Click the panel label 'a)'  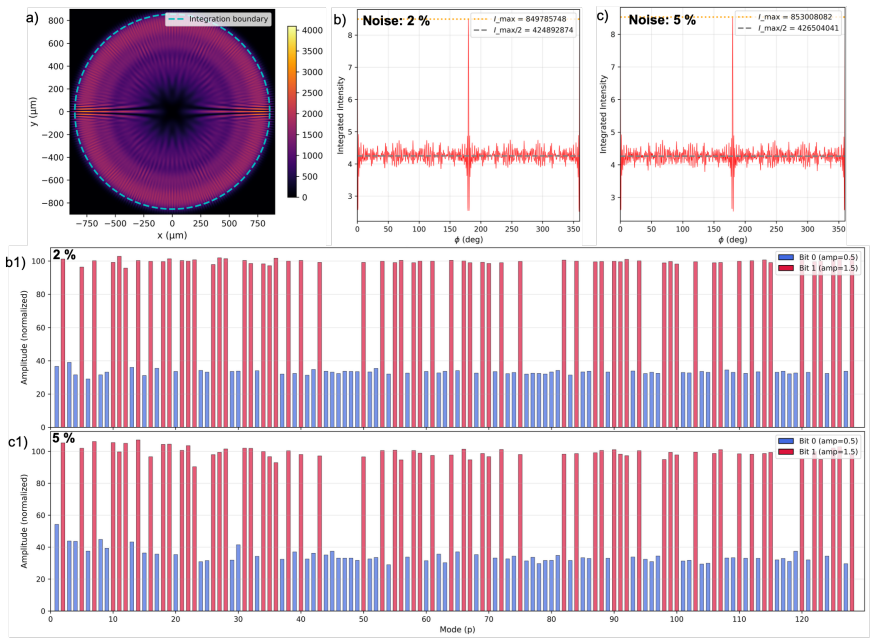click(x=32, y=18)
